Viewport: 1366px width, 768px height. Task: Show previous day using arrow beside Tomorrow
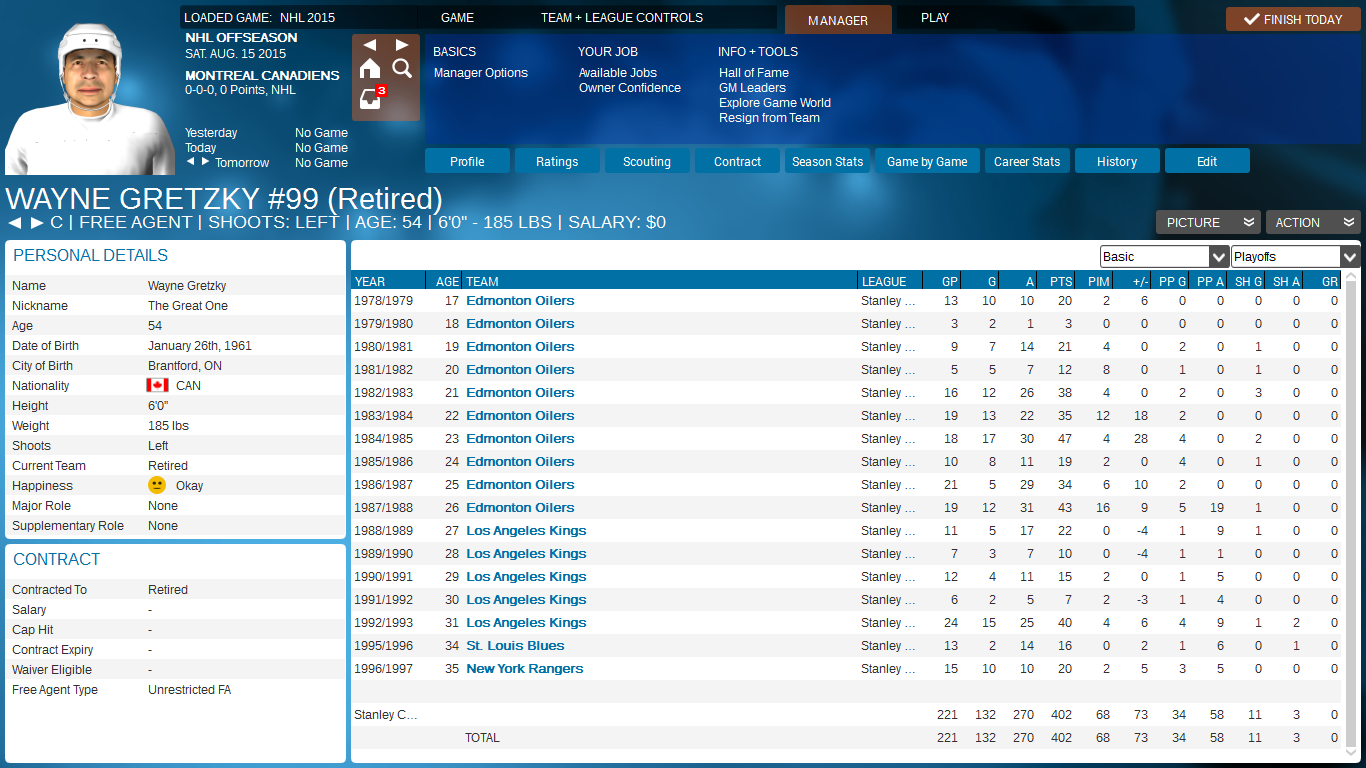click(191, 162)
